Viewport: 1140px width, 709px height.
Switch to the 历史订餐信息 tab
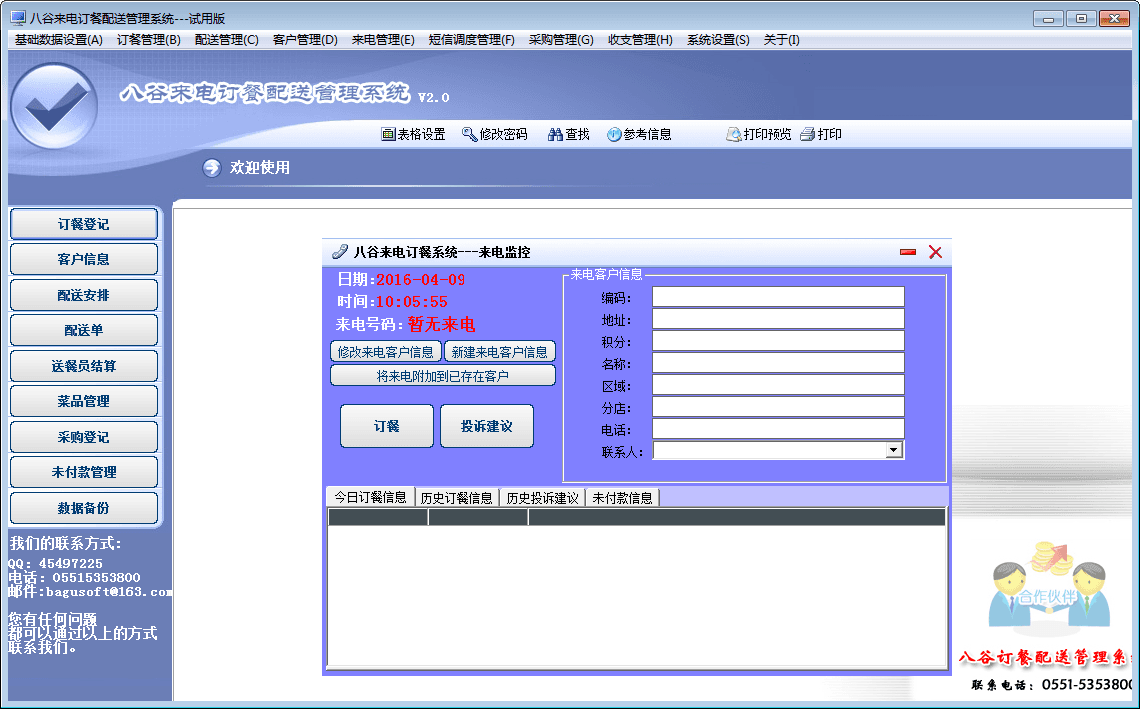click(456, 497)
